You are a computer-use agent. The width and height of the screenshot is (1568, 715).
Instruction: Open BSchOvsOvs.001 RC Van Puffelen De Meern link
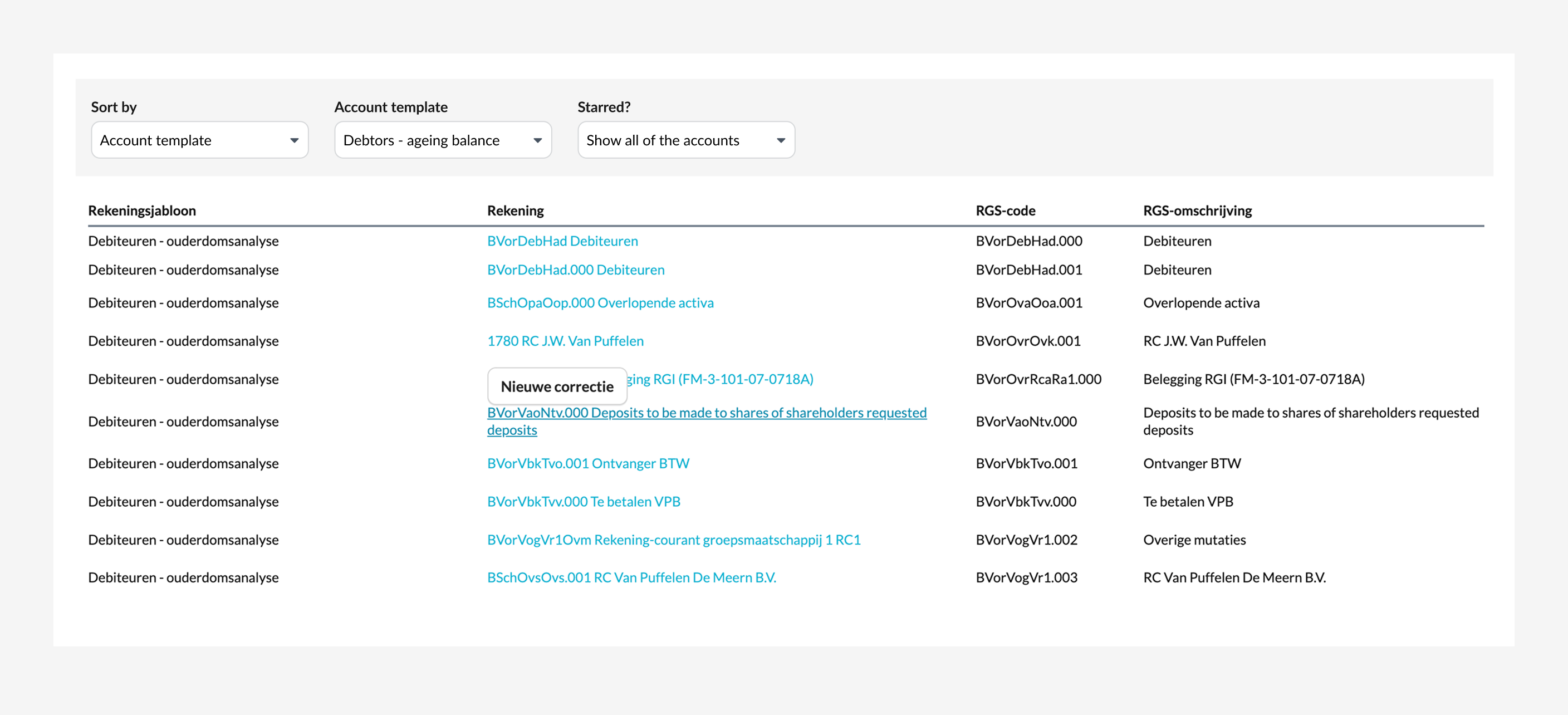click(x=631, y=577)
